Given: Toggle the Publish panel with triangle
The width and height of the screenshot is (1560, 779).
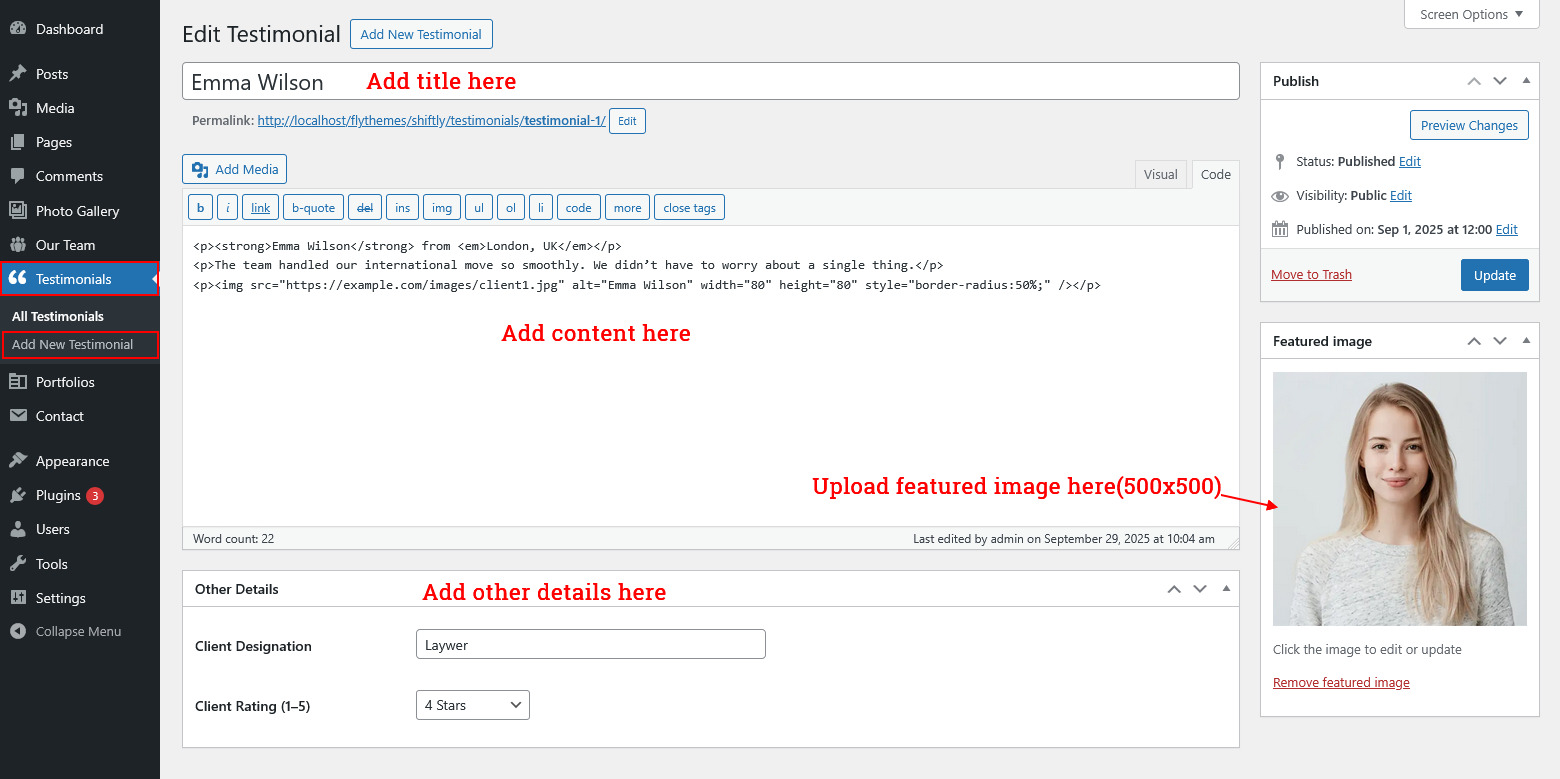Looking at the screenshot, I should (1526, 81).
